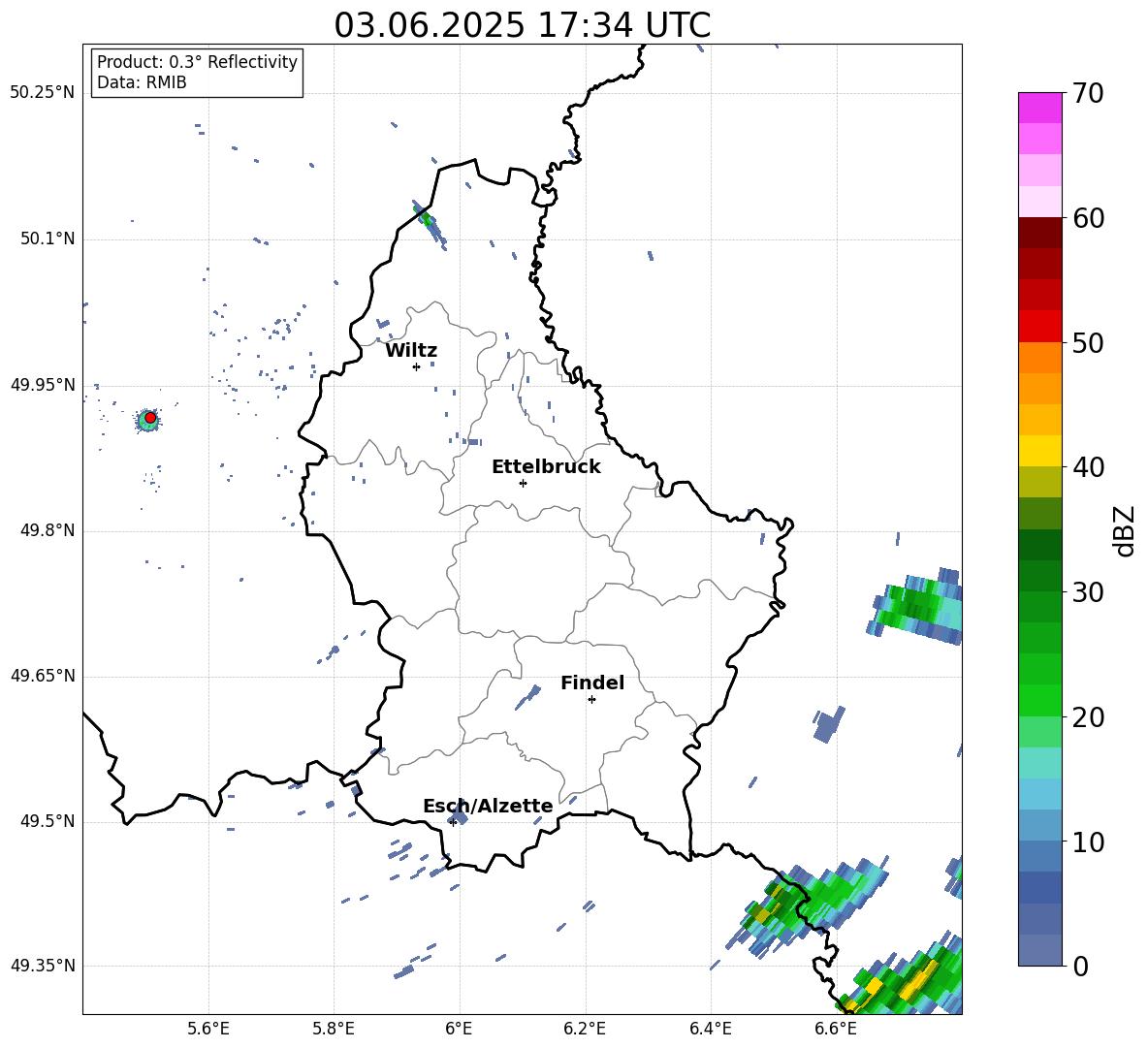Select the Wiltz station label
Screen dimensions: 1148x1048
411,351
